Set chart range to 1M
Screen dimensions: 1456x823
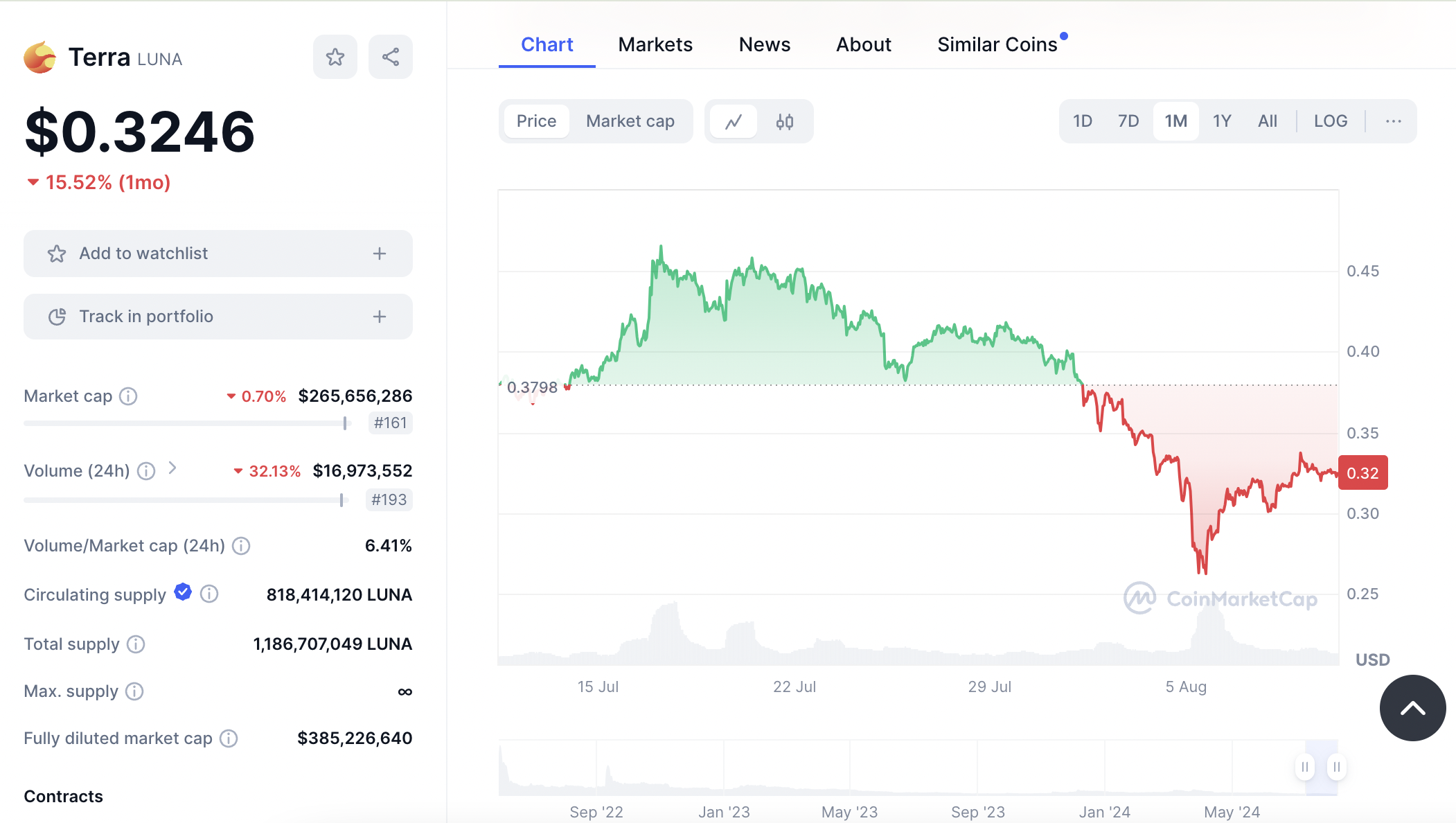[1176, 121]
